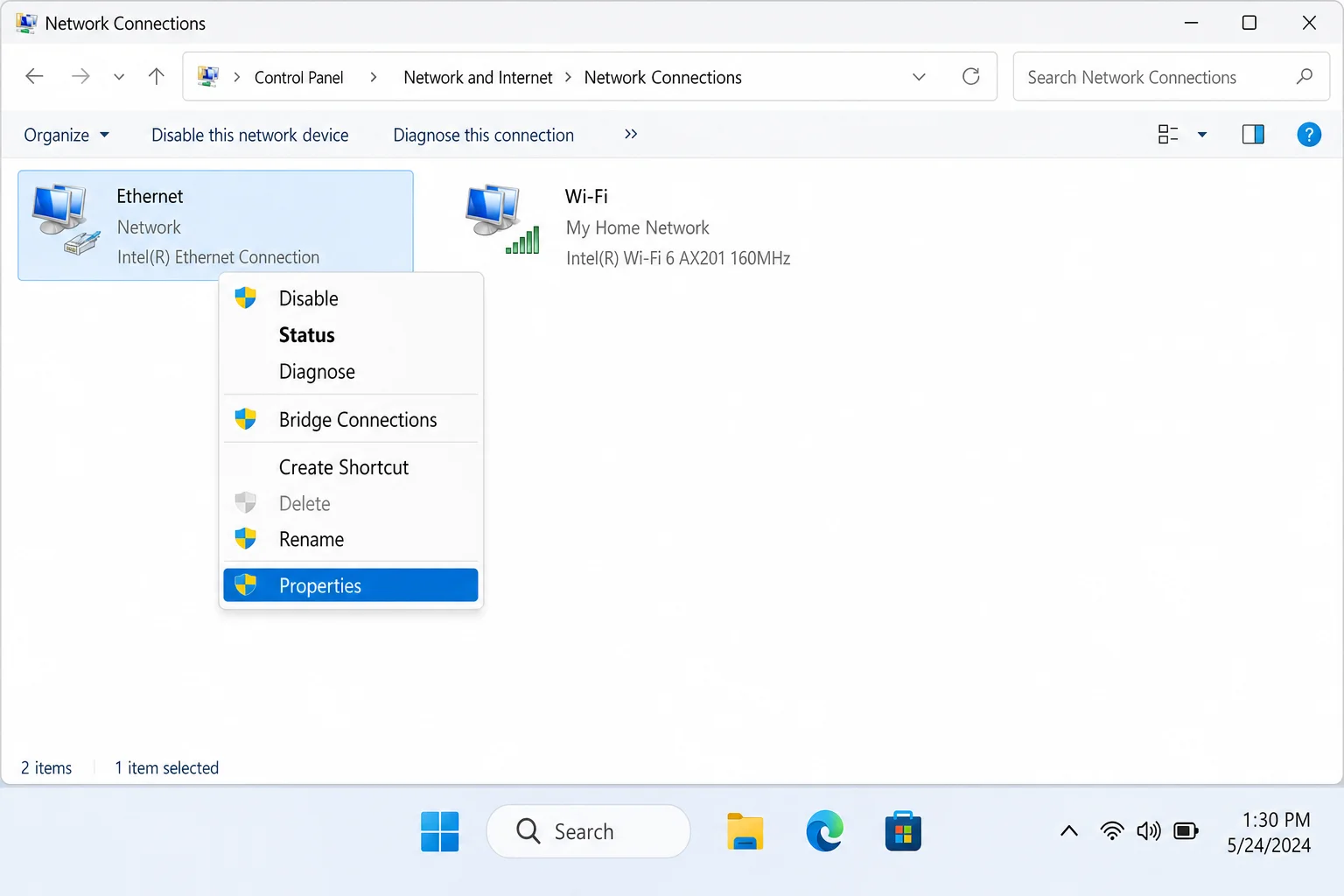Click the shield icon beside Bridge Connections

click(245, 419)
